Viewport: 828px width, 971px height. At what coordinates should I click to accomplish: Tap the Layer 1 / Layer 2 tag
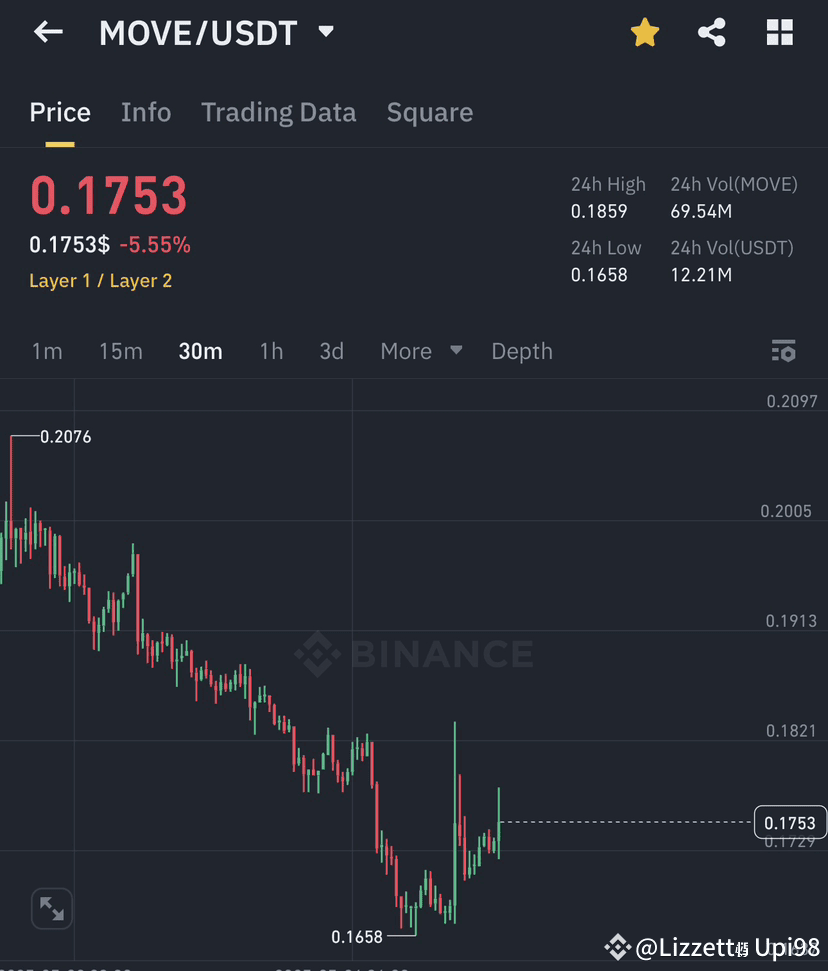click(x=100, y=281)
